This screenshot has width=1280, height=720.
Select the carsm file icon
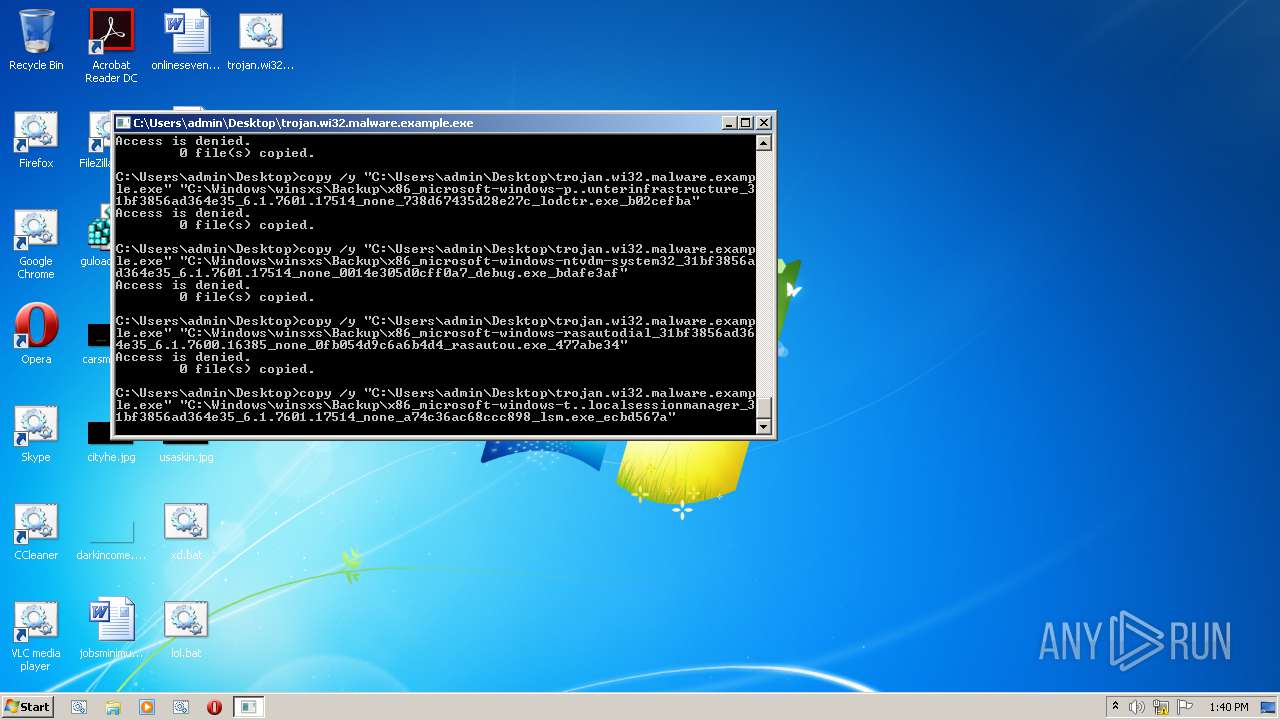[x=96, y=342]
